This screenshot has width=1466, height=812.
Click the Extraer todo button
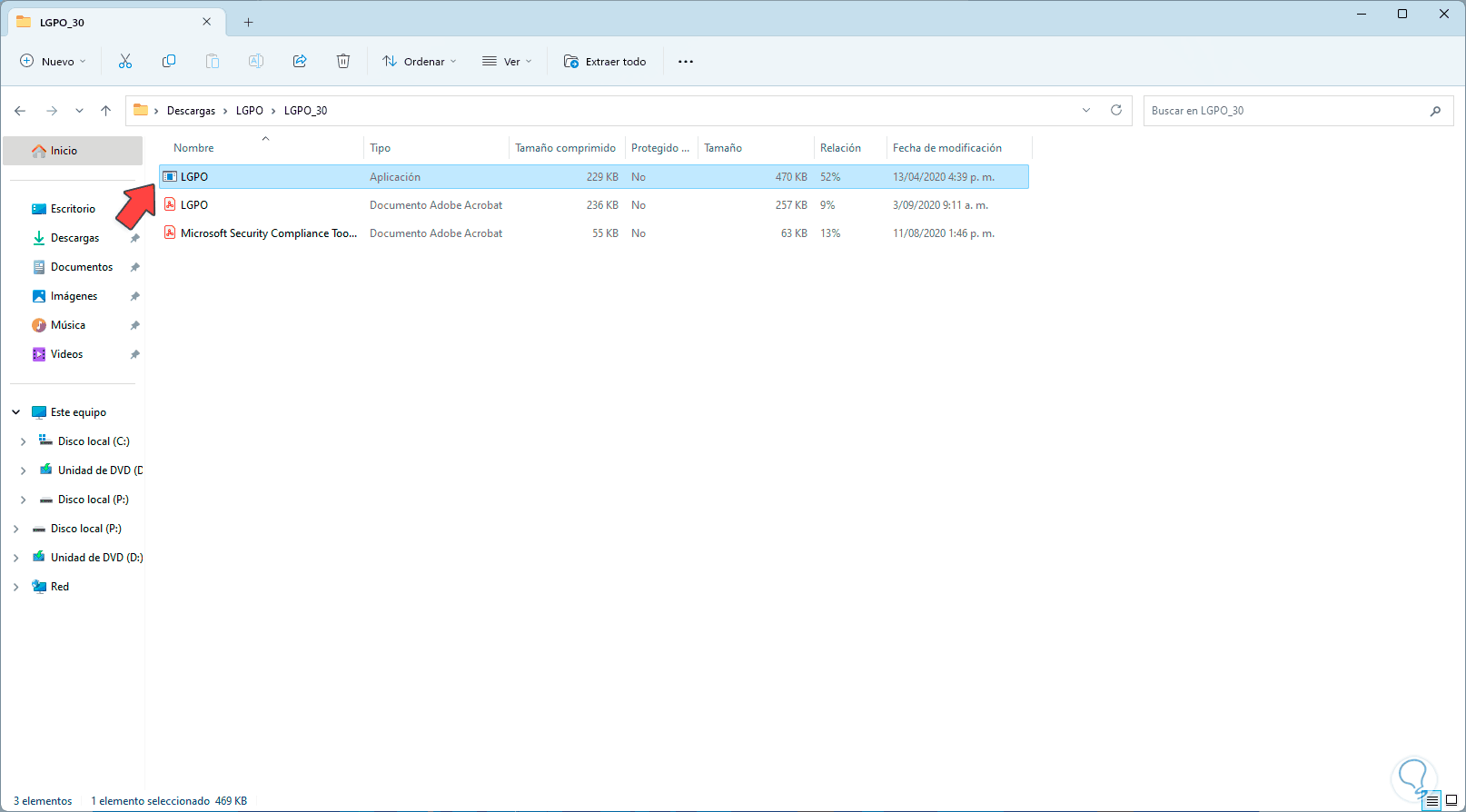pos(605,62)
